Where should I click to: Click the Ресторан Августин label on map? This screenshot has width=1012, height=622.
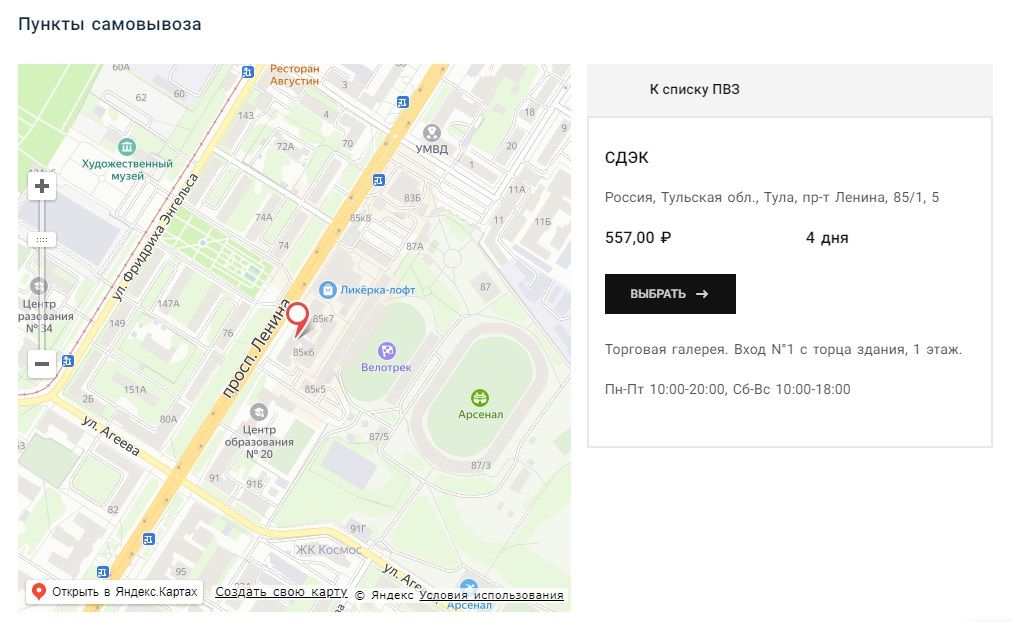click(294, 75)
